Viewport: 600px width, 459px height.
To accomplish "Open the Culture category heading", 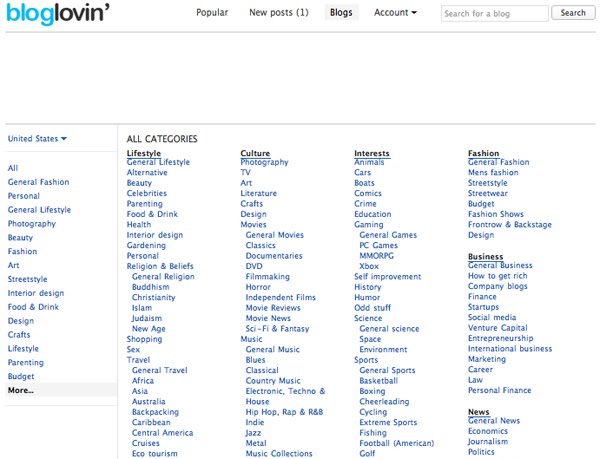I will click(x=255, y=153).
